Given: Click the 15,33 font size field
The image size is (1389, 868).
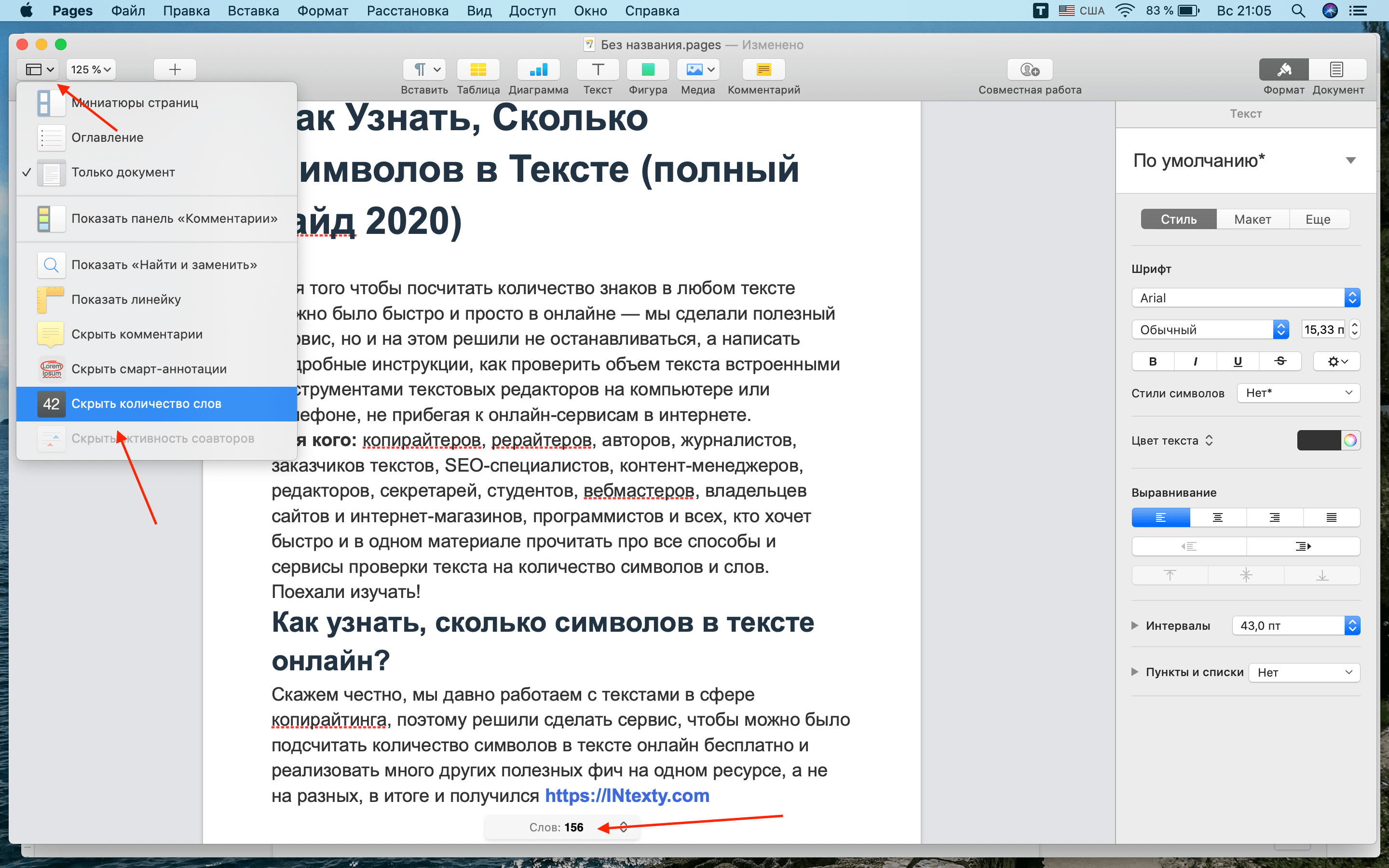Looking at the screenshot, I should (1323, 329).
